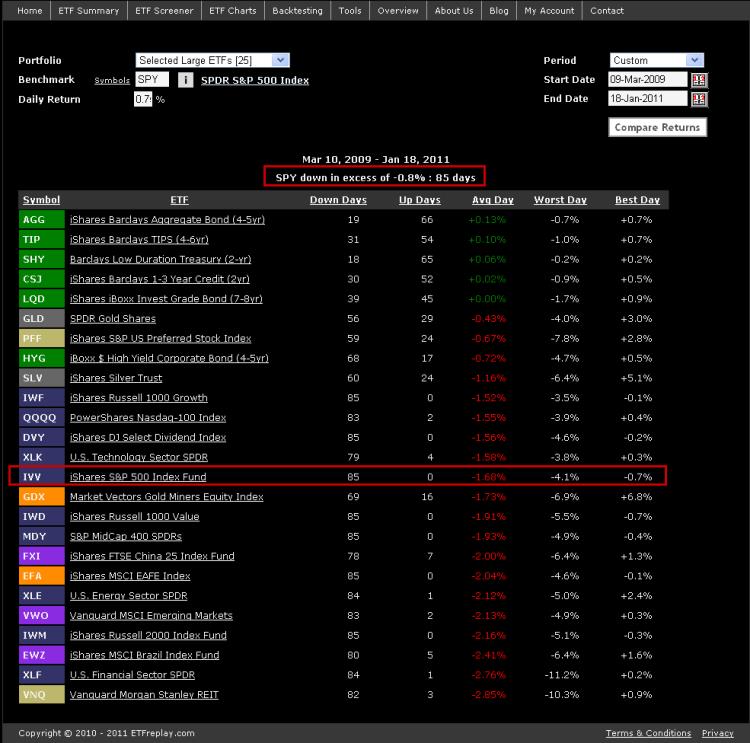The image size is (750, 743).
Task: Open iShares MSCI EAFE Index link
Action: point(130,576)
